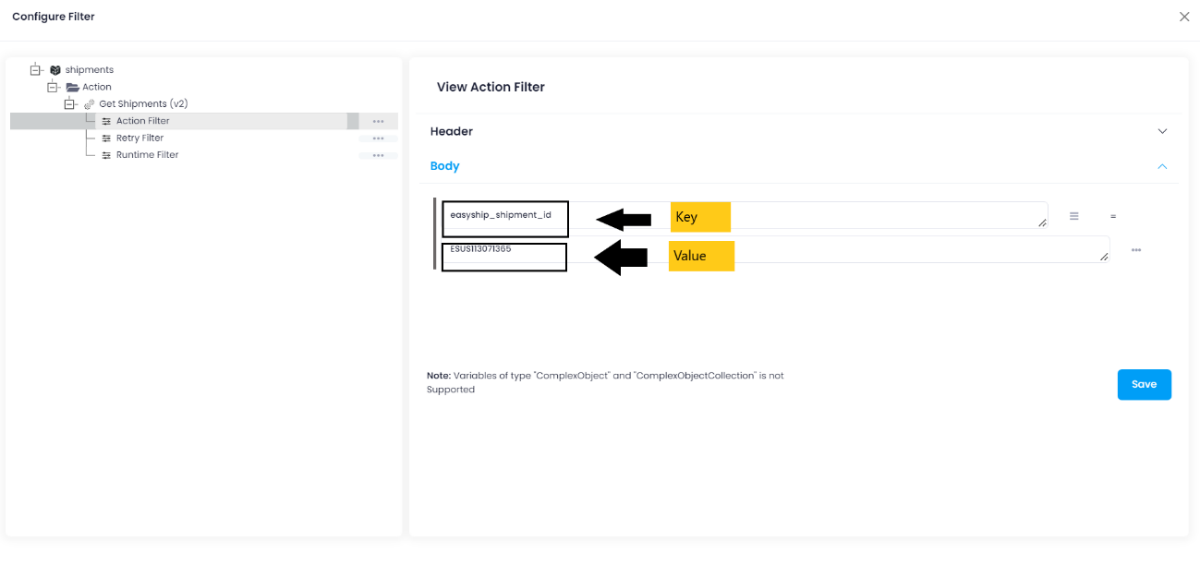This screenshot has height=565, width=1200.
Task: Click the Get Shipments link icon
Action: pyautogui.click(x=89, y=104)
